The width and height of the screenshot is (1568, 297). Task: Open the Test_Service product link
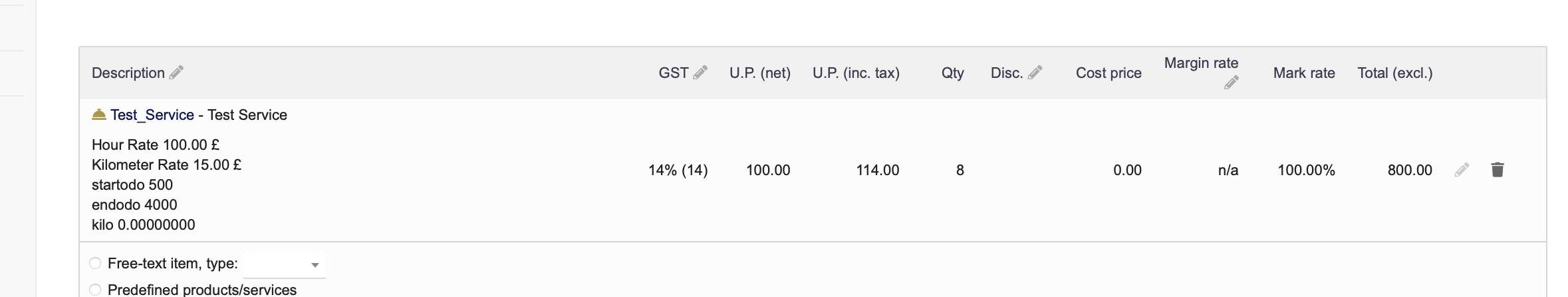[x=152, y=115]
